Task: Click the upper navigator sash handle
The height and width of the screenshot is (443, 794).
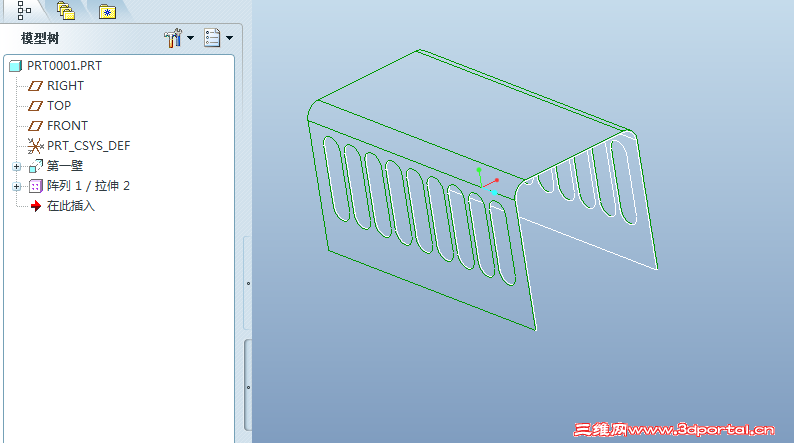Action: (248, 283)
